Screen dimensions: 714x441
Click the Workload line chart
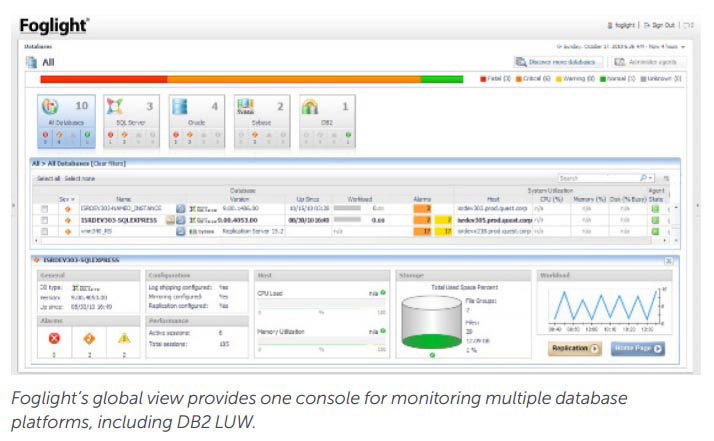tap(606, 306)
